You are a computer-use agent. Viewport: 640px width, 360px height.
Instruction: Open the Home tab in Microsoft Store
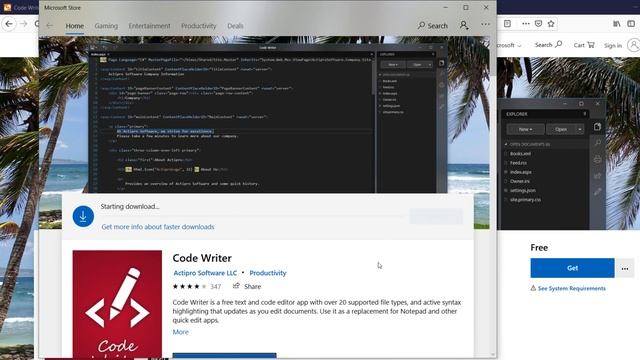pyautogui.click(x=75, y=26)
